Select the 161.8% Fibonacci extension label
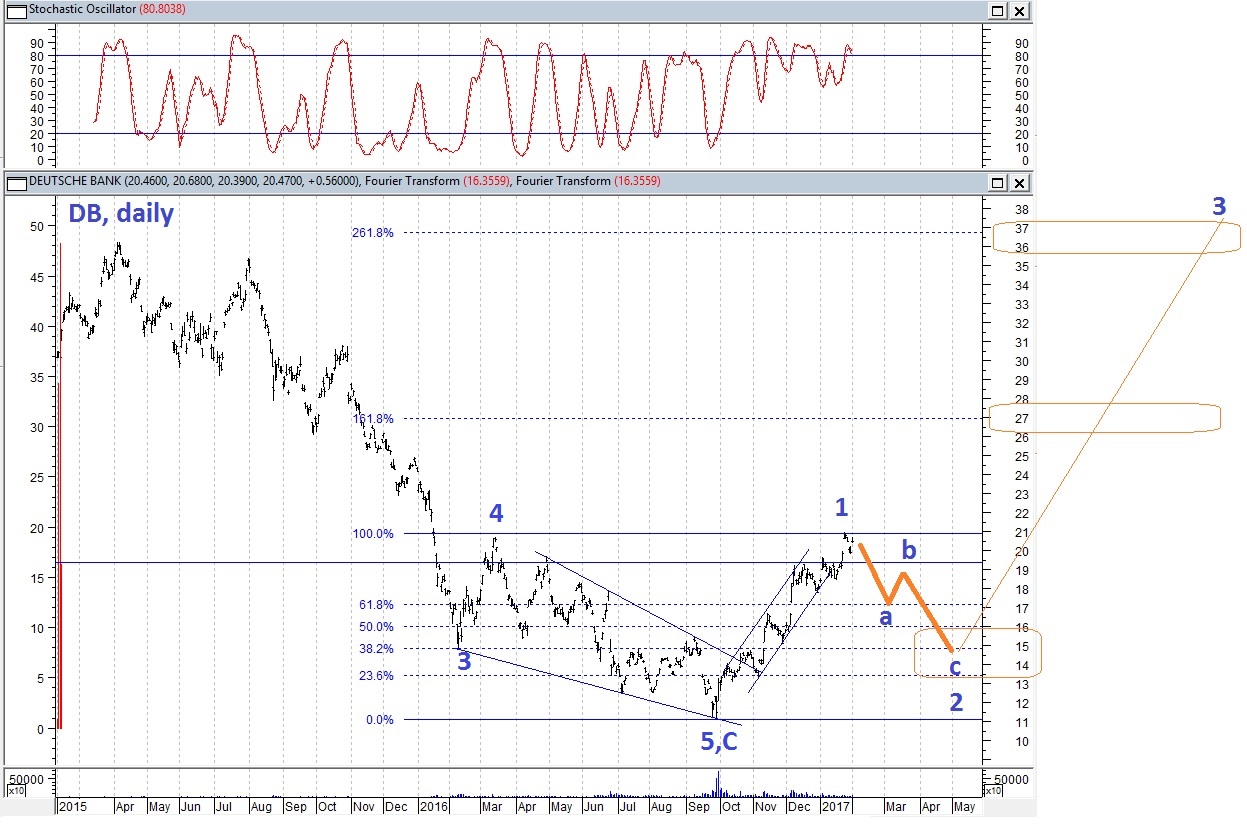 pyautogui.click(x=372, y=419)
